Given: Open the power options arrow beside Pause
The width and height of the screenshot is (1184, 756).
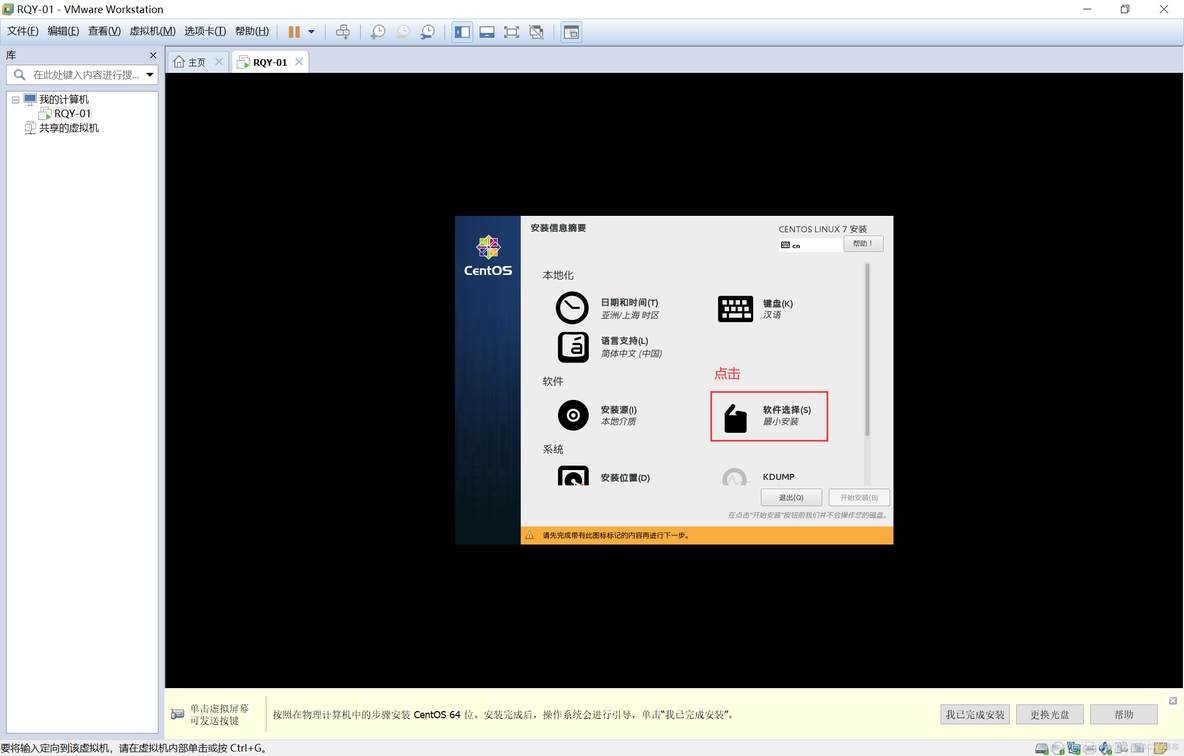Looking at the screenshot, I should click(x=311, y=32).
